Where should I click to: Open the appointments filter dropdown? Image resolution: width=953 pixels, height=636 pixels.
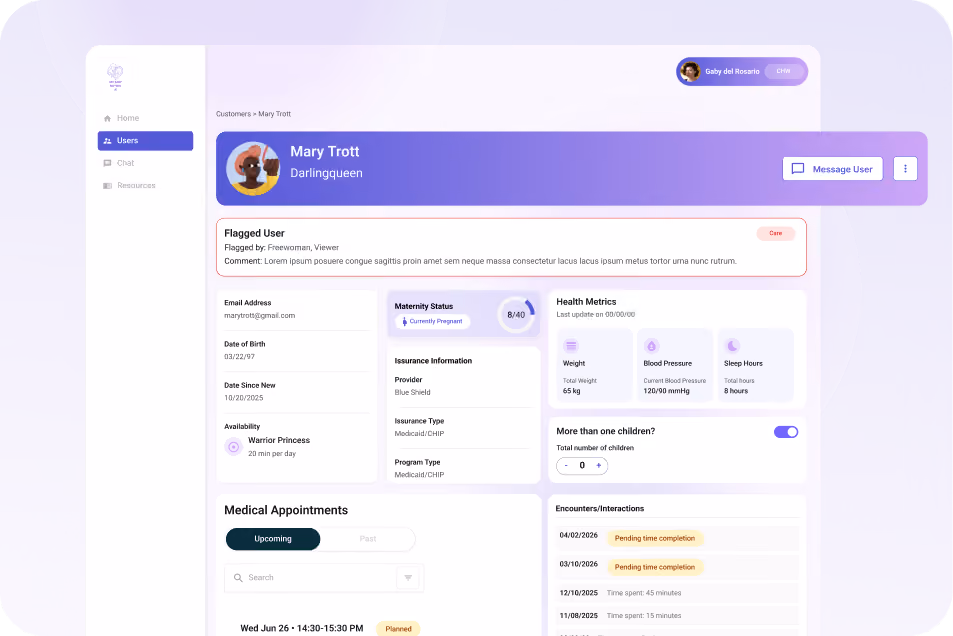(408, 578)
